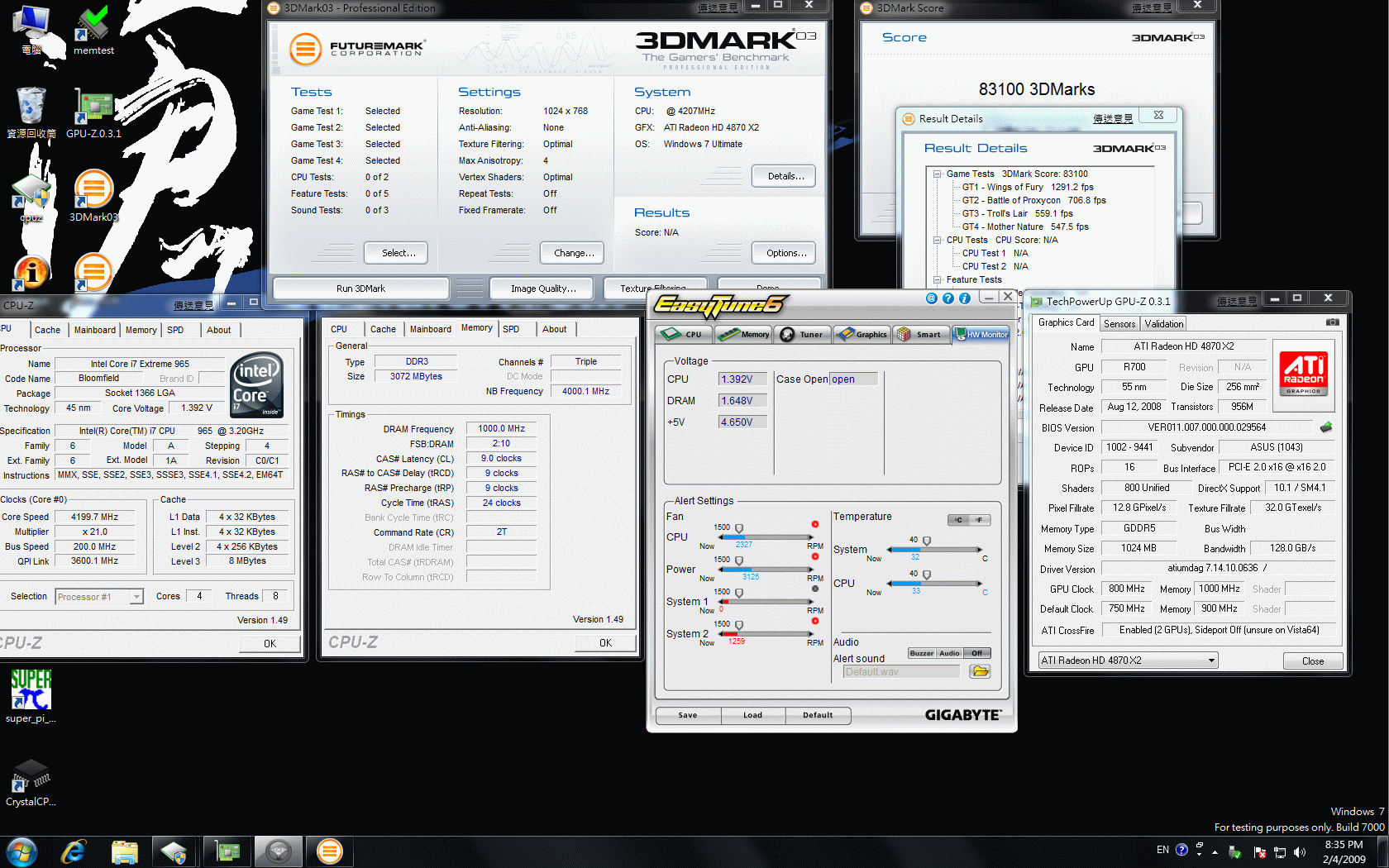Switch temperature unit to Celsius
Image resolution: width=1389 pixels, height=868 pixels.
958,520
